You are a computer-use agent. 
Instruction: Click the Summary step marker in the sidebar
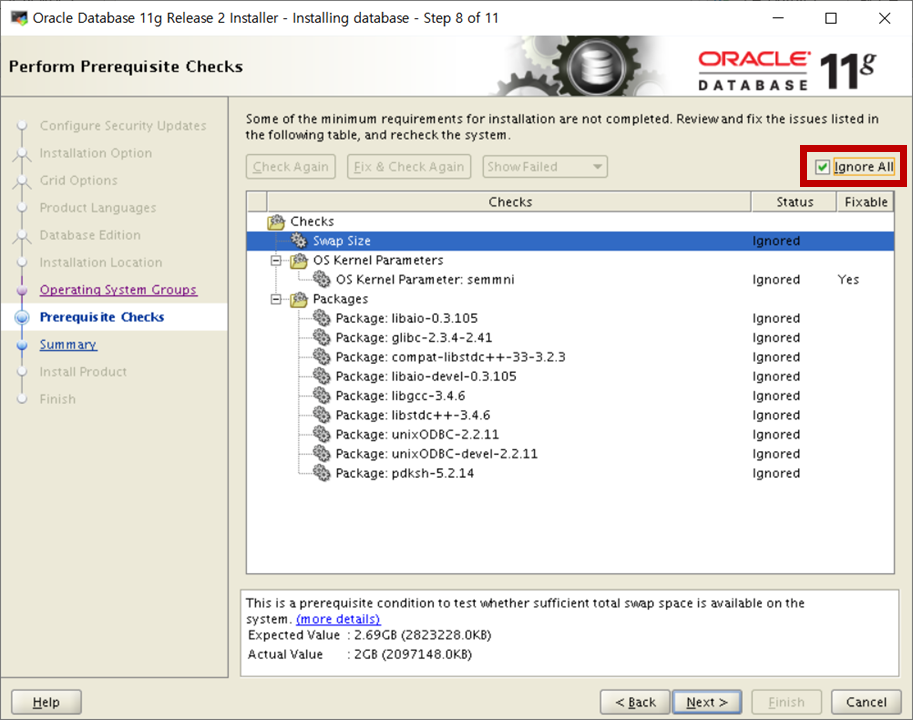[x=22, y=345]
